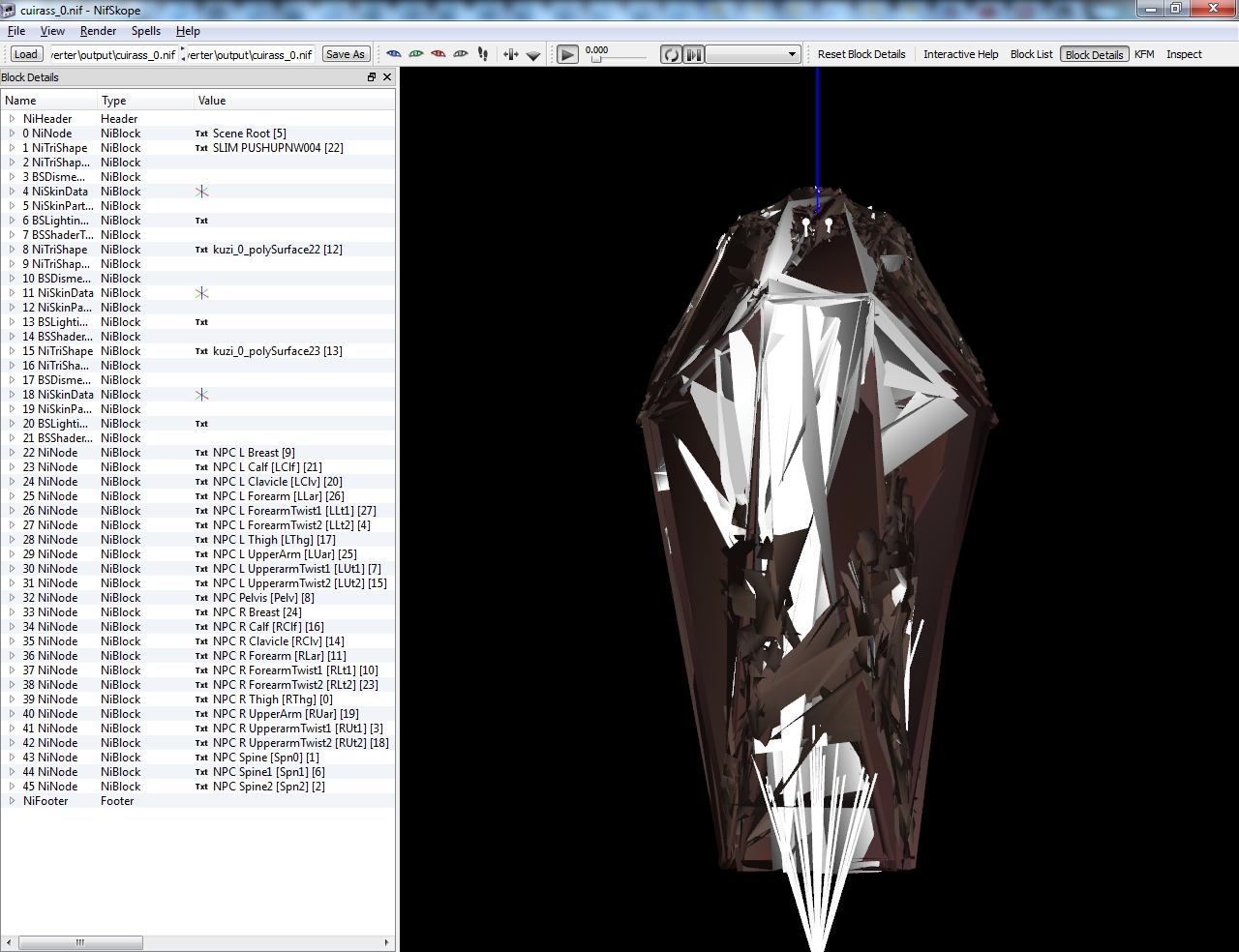The image size is (1239, 952).
Task: Click the NifSkope app icon in title bar
Action: 10,10
